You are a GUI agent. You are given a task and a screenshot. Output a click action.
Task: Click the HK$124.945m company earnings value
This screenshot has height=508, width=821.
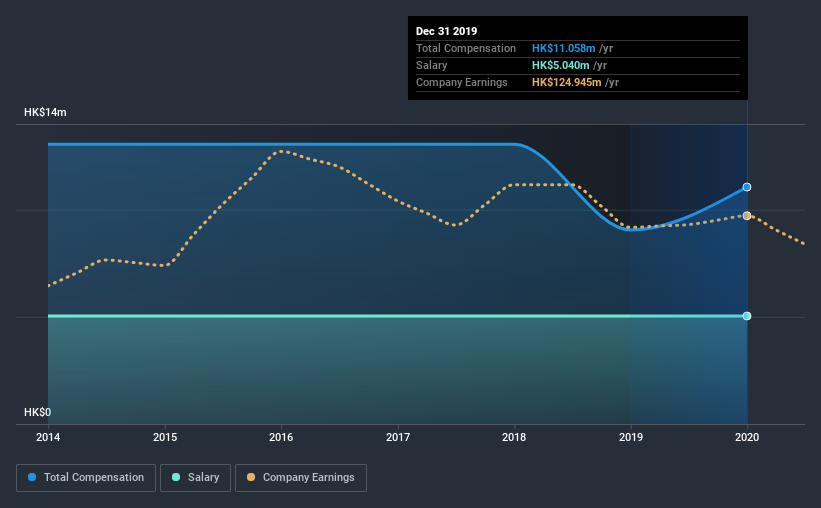click(567, 82)
